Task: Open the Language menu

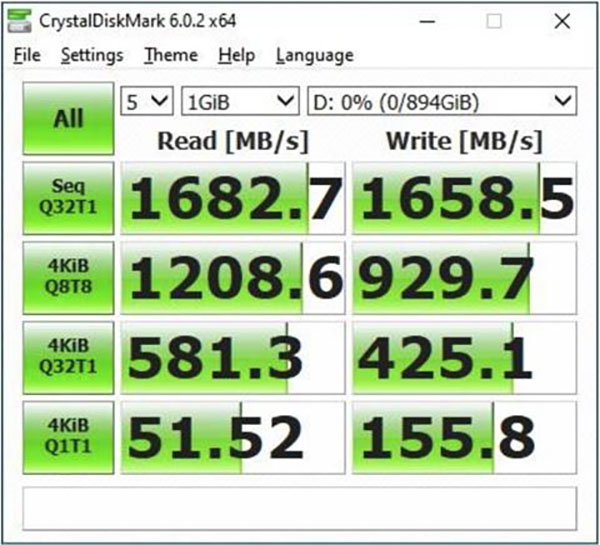Action: 314,56
